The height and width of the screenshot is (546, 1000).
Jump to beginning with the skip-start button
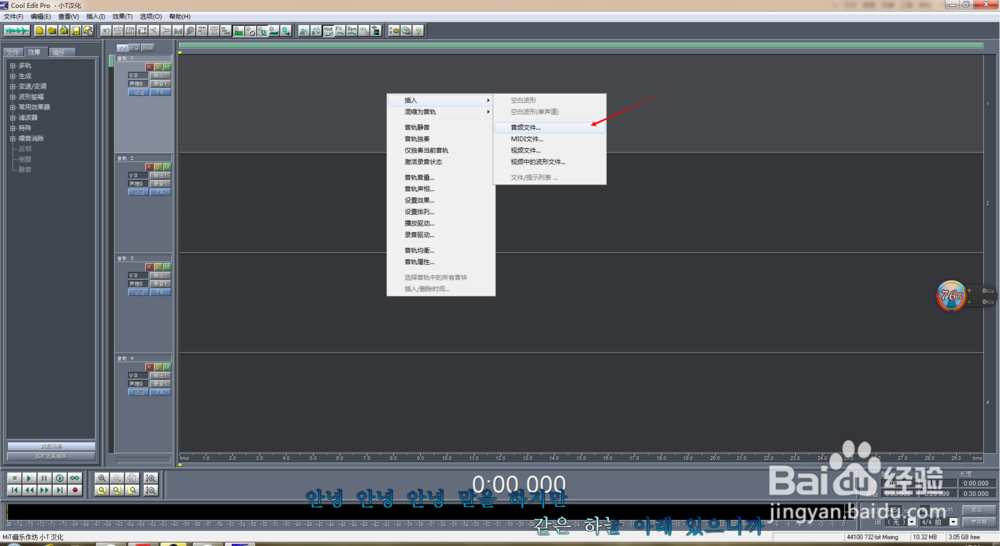(x=14, y=490)
